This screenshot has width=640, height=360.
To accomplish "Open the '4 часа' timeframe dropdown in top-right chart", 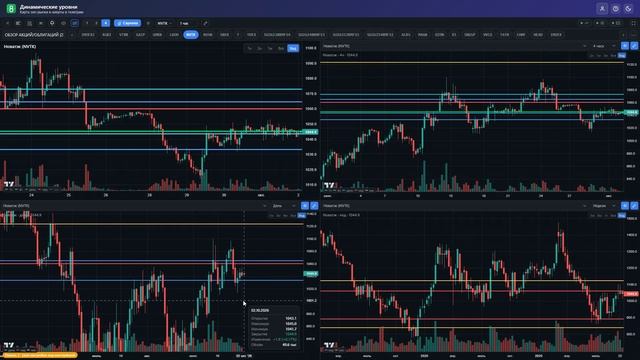I will (x=603, y=46).
